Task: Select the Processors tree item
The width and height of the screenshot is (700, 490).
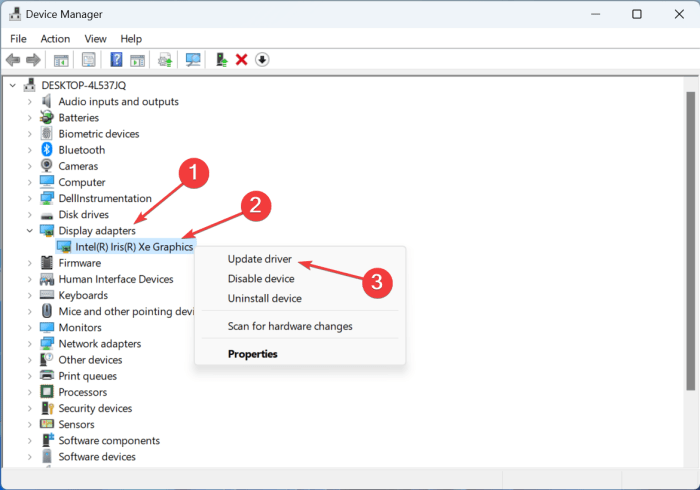Action: click(82, 392)
